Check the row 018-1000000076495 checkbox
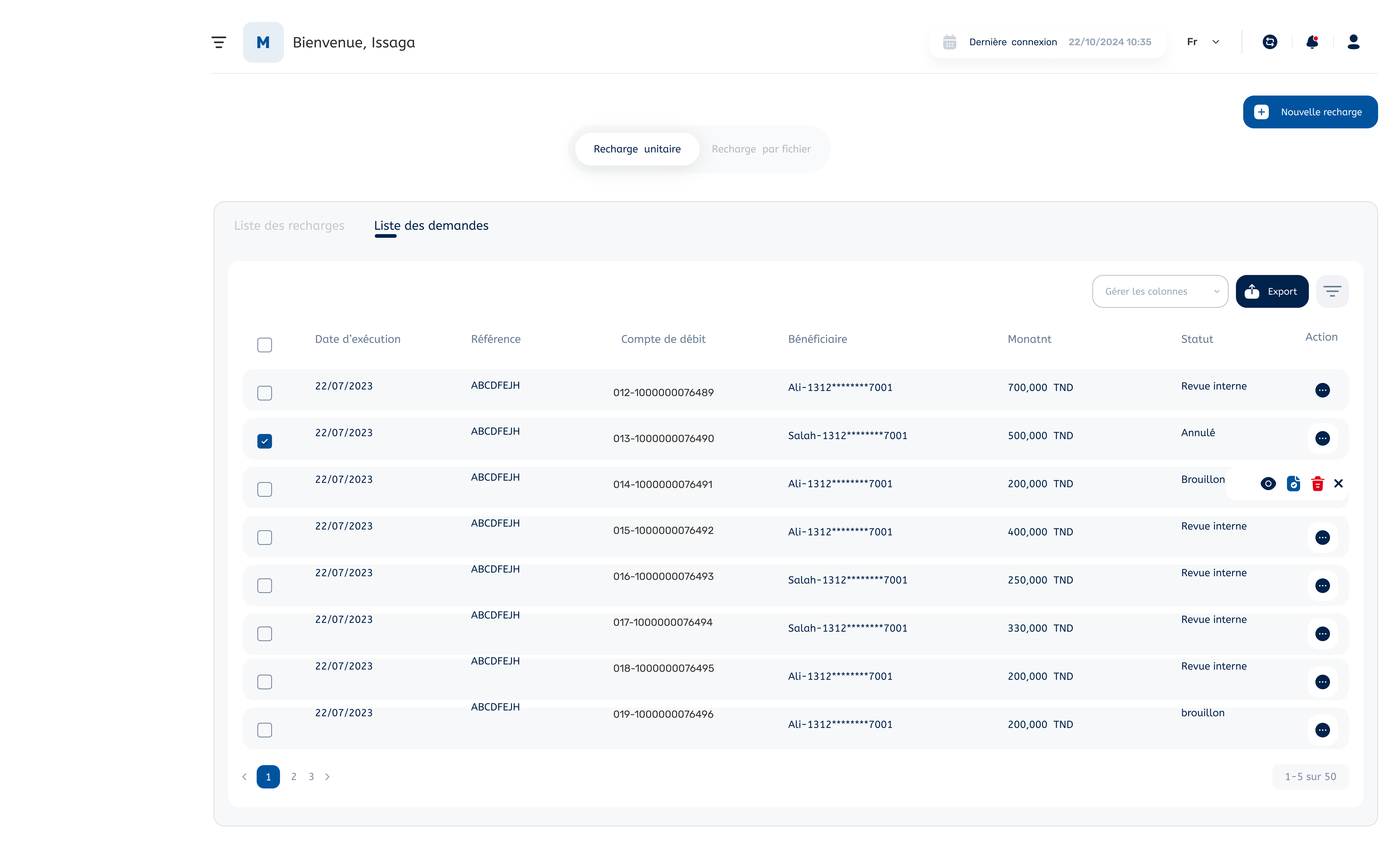This screenshot has width=1400, height=849. point(265,682)
